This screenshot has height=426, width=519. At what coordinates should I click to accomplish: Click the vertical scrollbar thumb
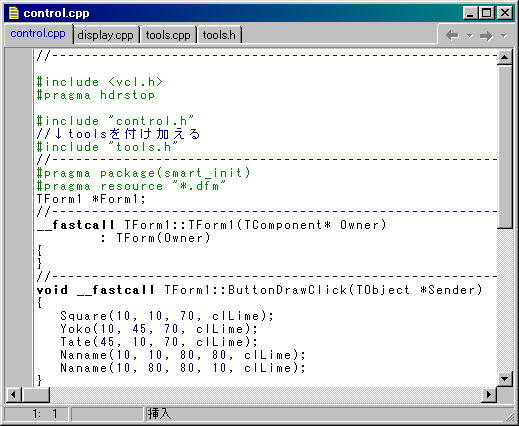tap(505, 147)
